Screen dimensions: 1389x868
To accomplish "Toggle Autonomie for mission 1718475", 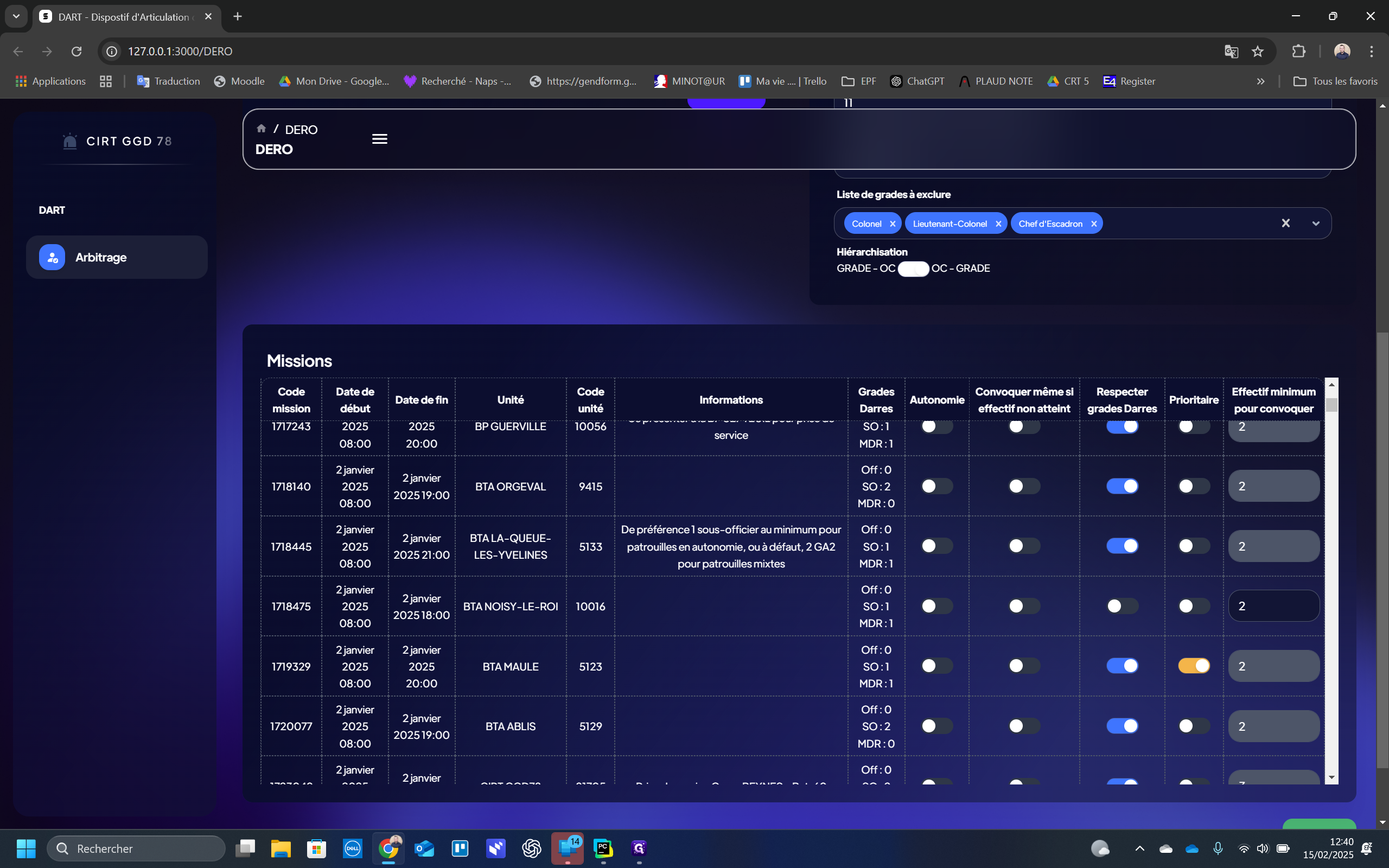I will pyautogui.click(x=936, y=606).
